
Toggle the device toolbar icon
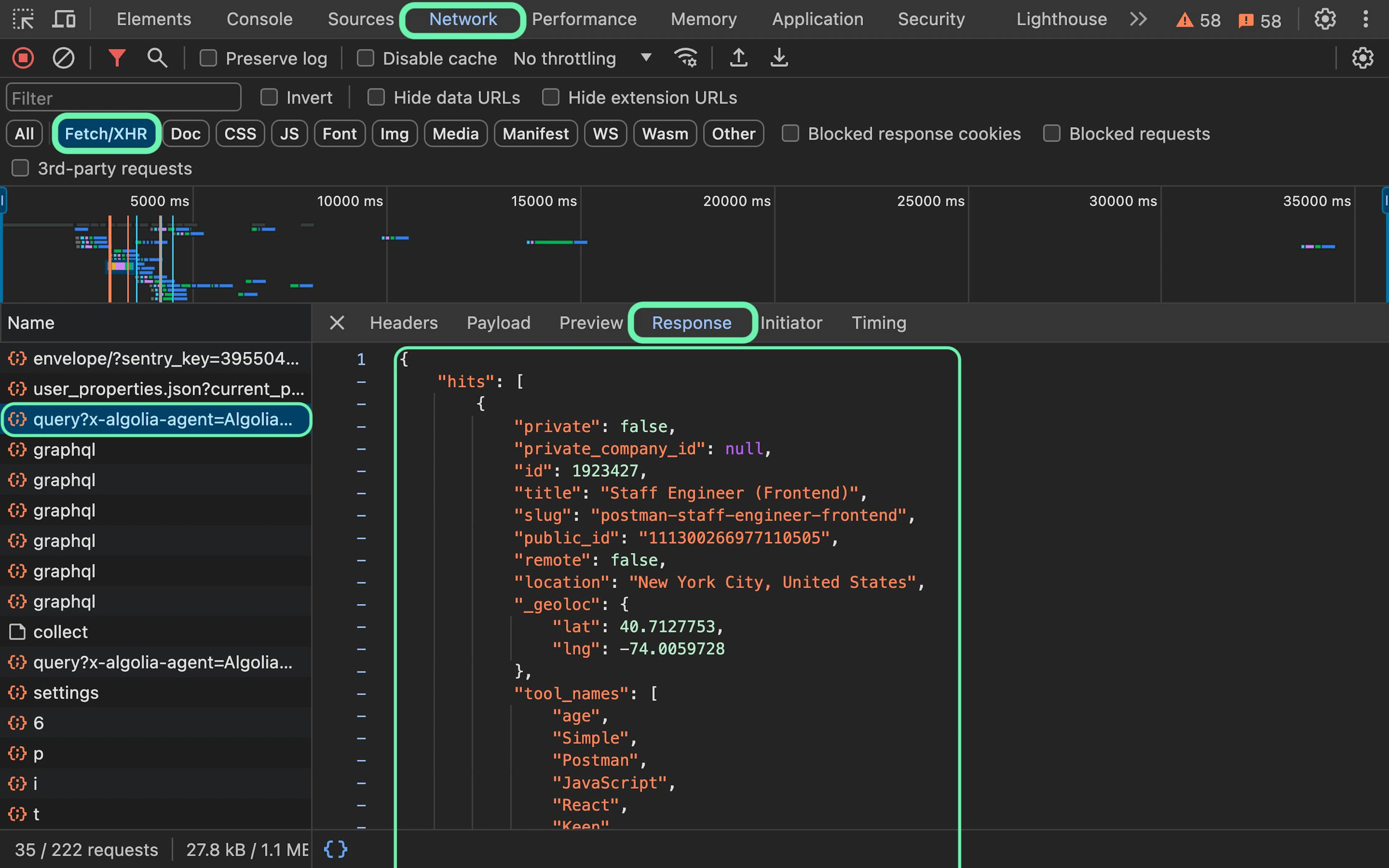point(64,20)
